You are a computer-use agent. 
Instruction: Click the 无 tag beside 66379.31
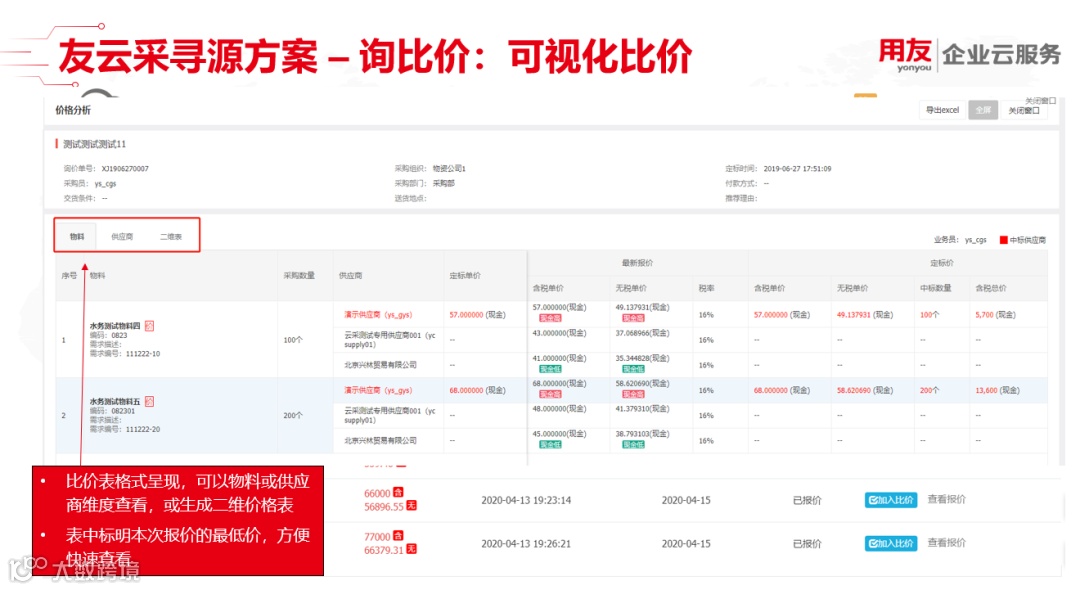click(411, 549)
